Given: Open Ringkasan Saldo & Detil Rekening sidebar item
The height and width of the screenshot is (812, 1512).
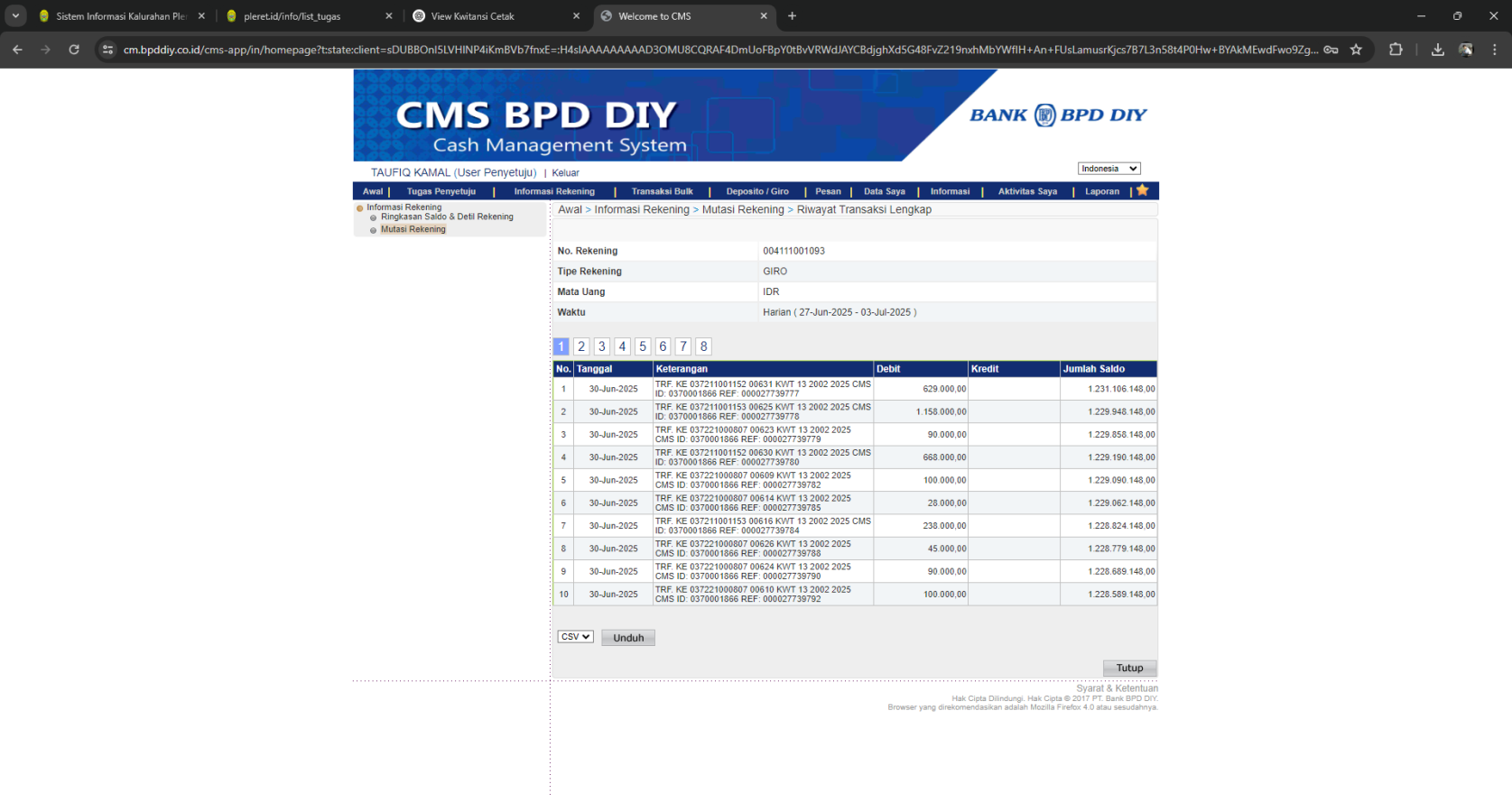Looking at the screenshot, I should 447,217.
